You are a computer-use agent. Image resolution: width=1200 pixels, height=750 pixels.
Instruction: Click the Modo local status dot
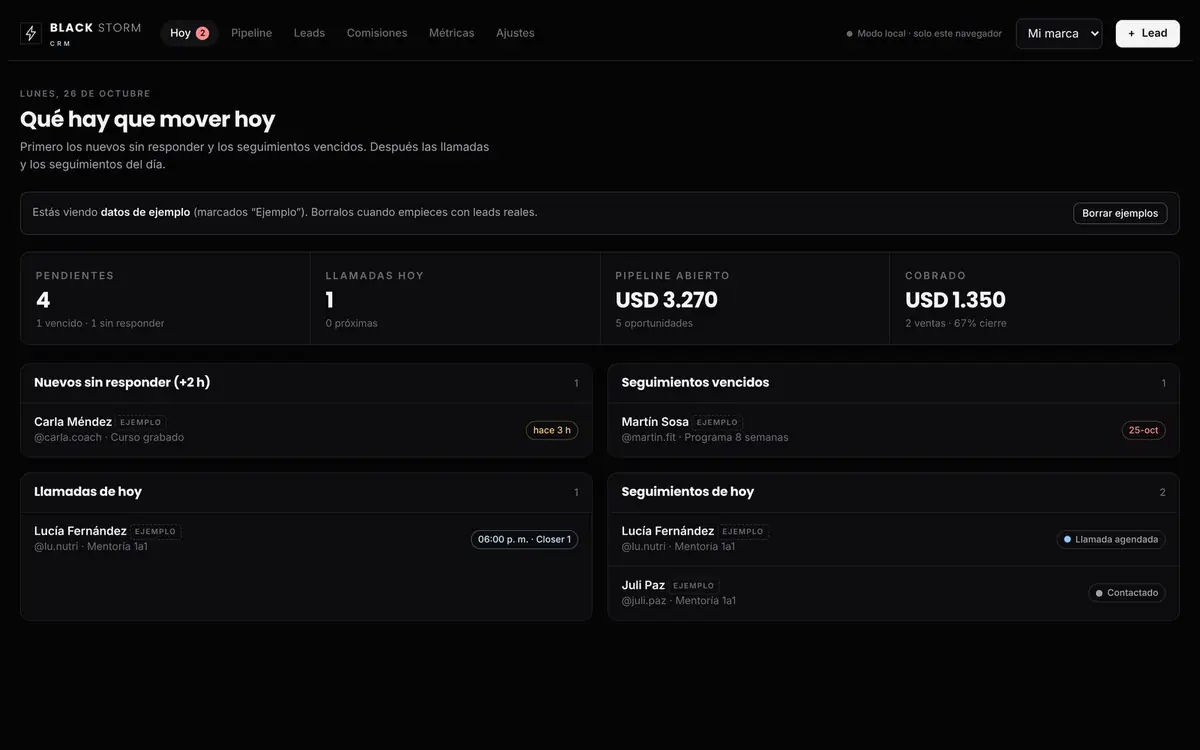click(850, 34)
